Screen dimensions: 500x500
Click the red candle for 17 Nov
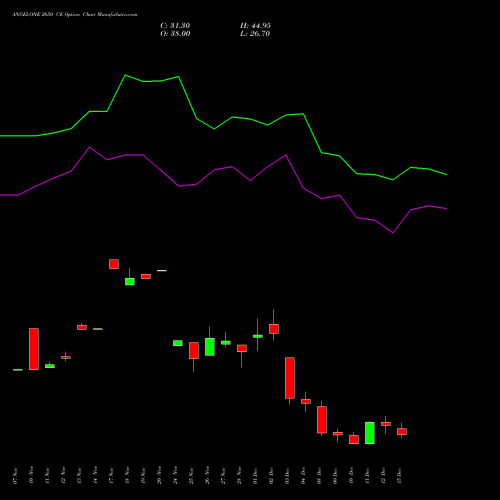pos(114,264)
